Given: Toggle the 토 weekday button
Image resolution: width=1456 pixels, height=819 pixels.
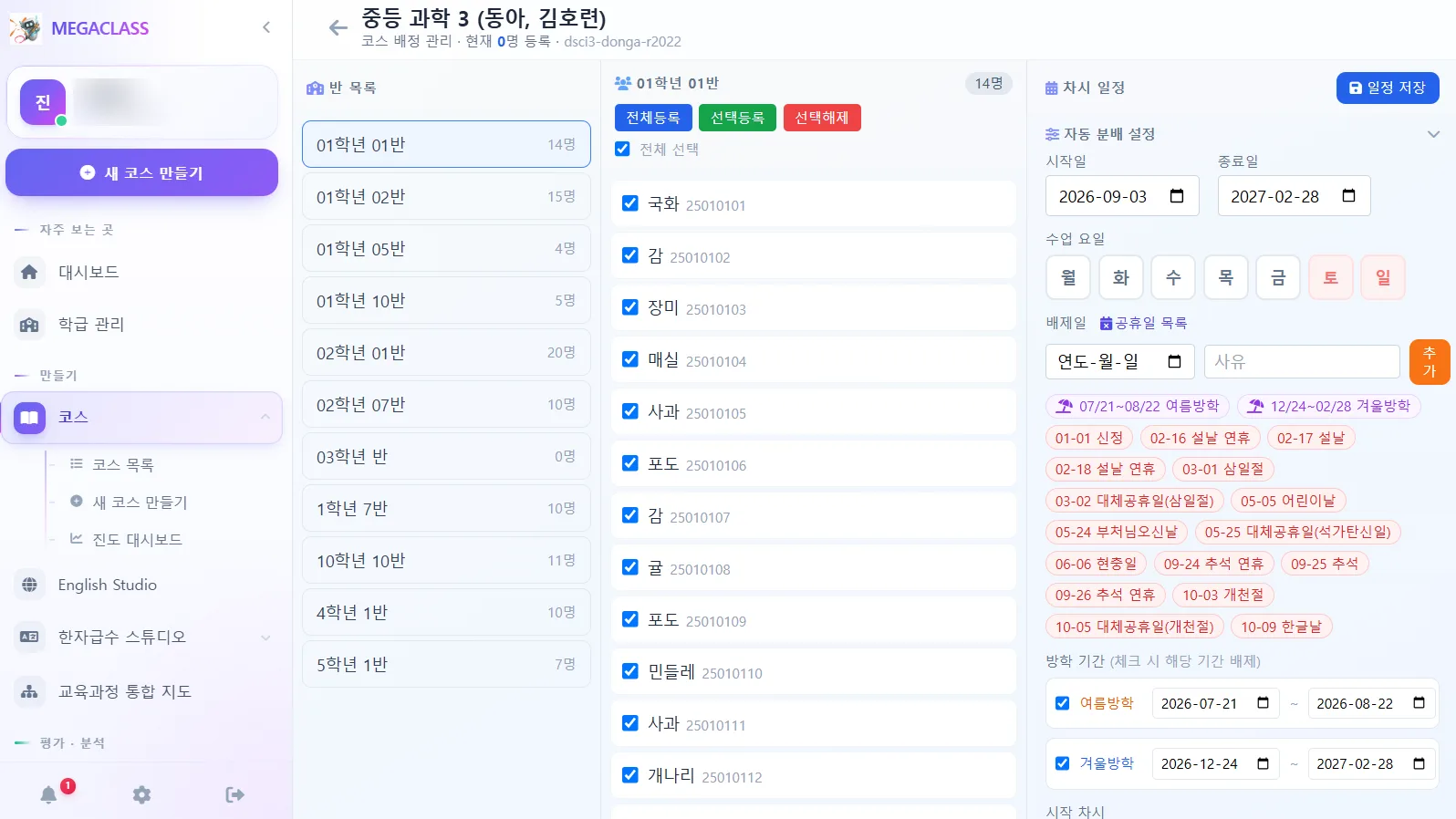Looking at the screenshot, I should [x=1331, y=277].
